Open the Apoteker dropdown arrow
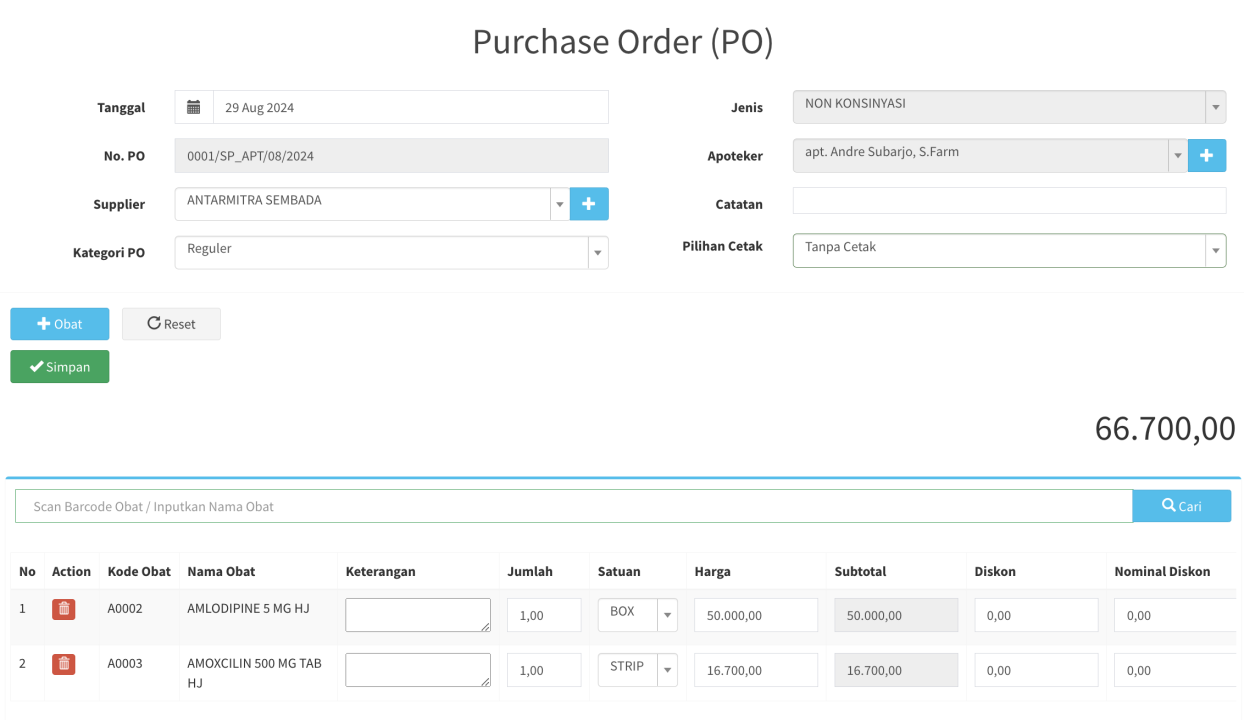 tap(1178, 156)
